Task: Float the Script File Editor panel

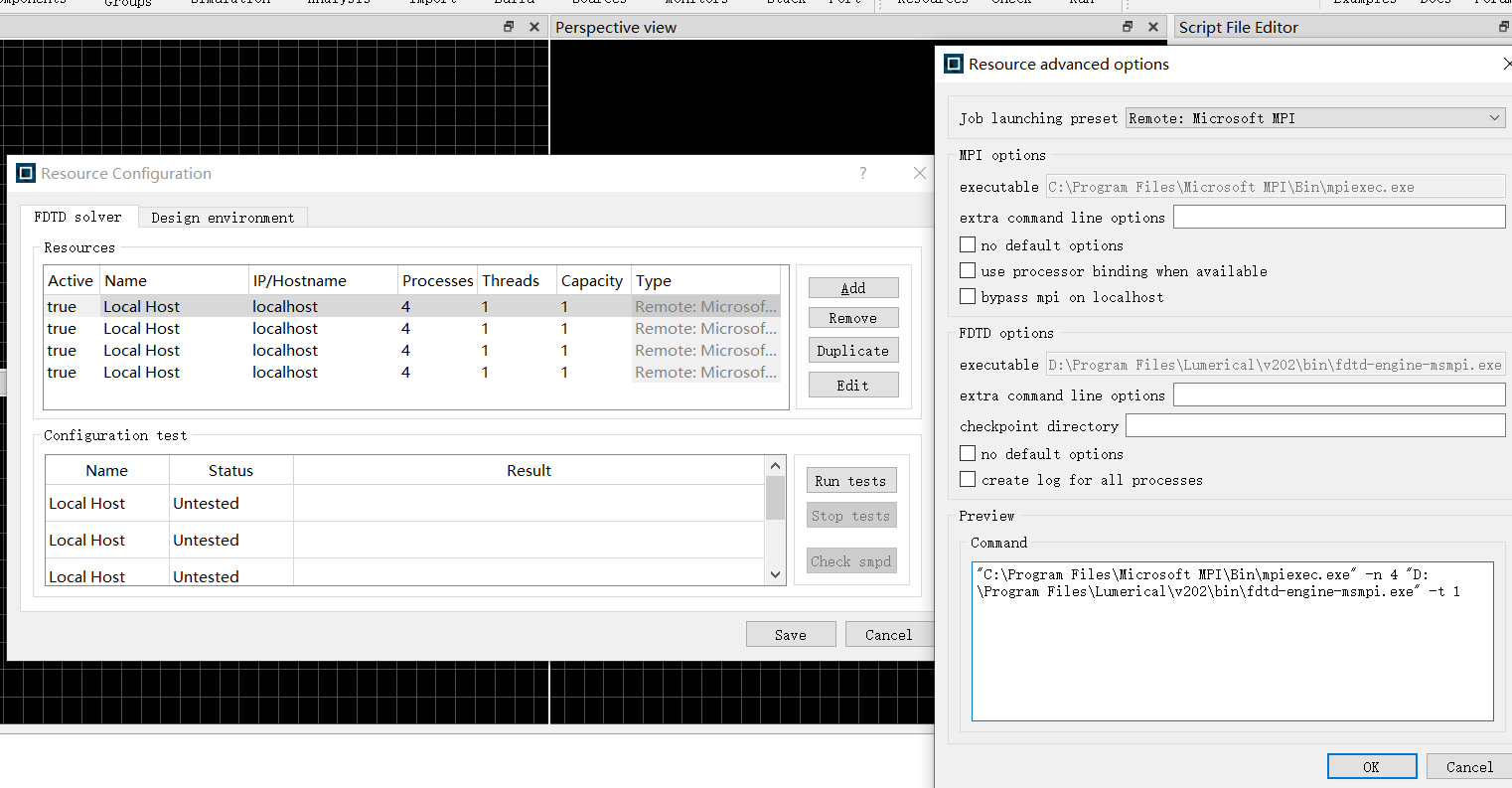Action: (x=1503, y=27)
